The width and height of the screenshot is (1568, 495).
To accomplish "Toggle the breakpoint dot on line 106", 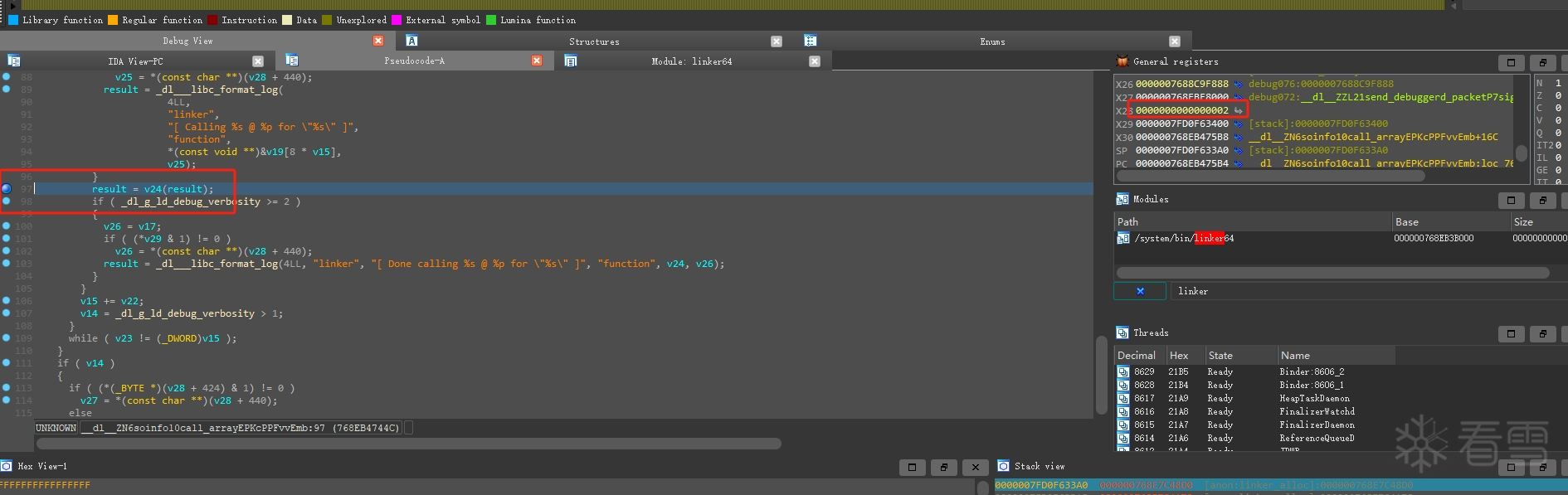I will coord(7,300).
